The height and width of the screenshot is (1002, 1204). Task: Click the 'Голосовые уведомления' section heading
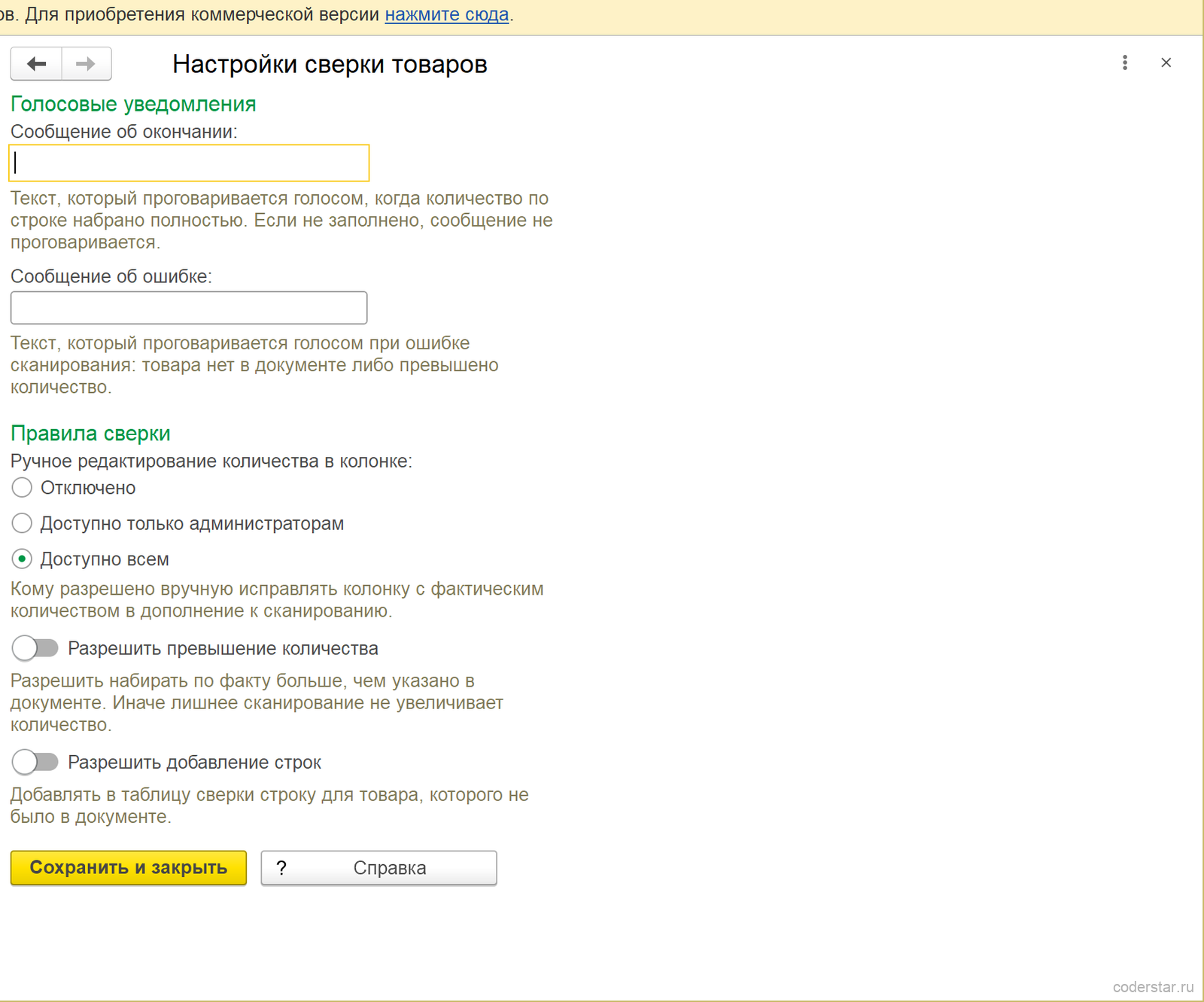pos(133,104)
